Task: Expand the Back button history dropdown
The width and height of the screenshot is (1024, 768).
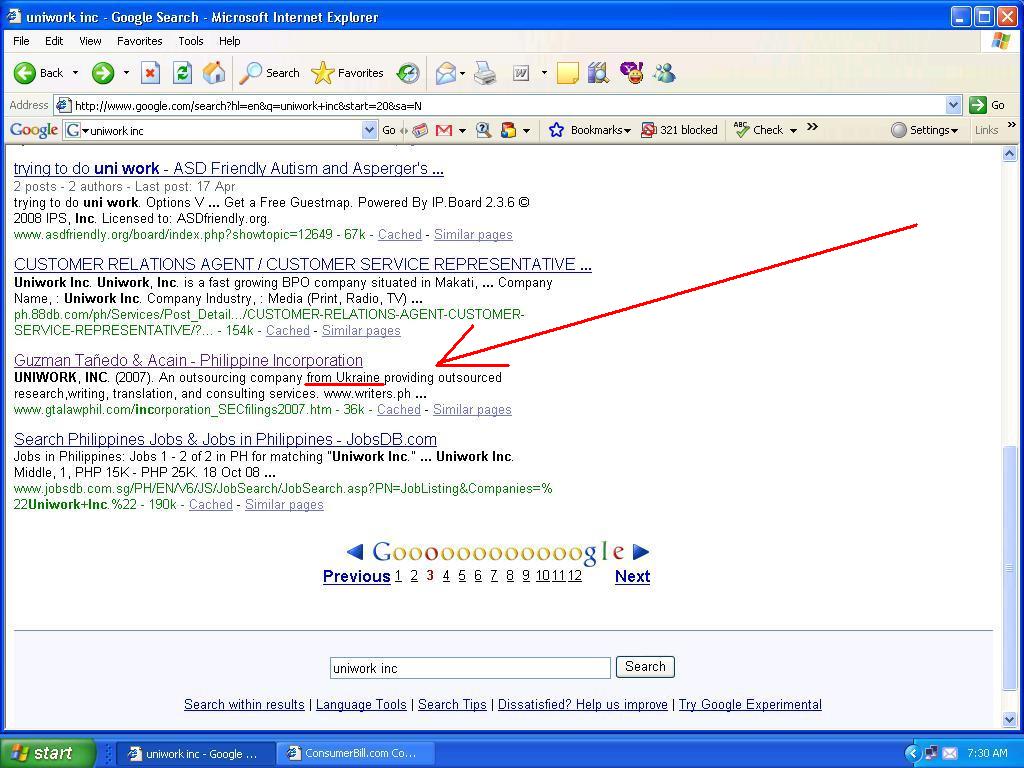Action: [75, 73]
